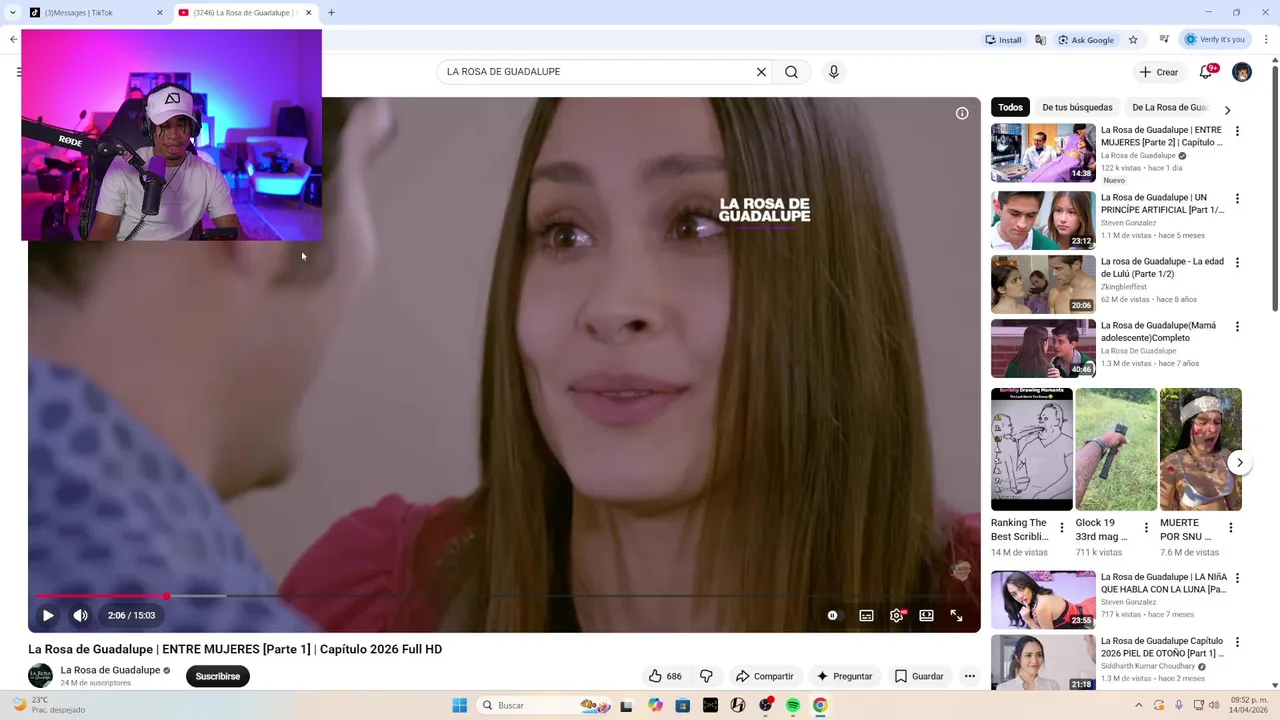The image size is (1280, 720).
Task: Open the UN PRÍNCIPE ARTIFICIAL thumbnail
Action: click(1043, 221)
